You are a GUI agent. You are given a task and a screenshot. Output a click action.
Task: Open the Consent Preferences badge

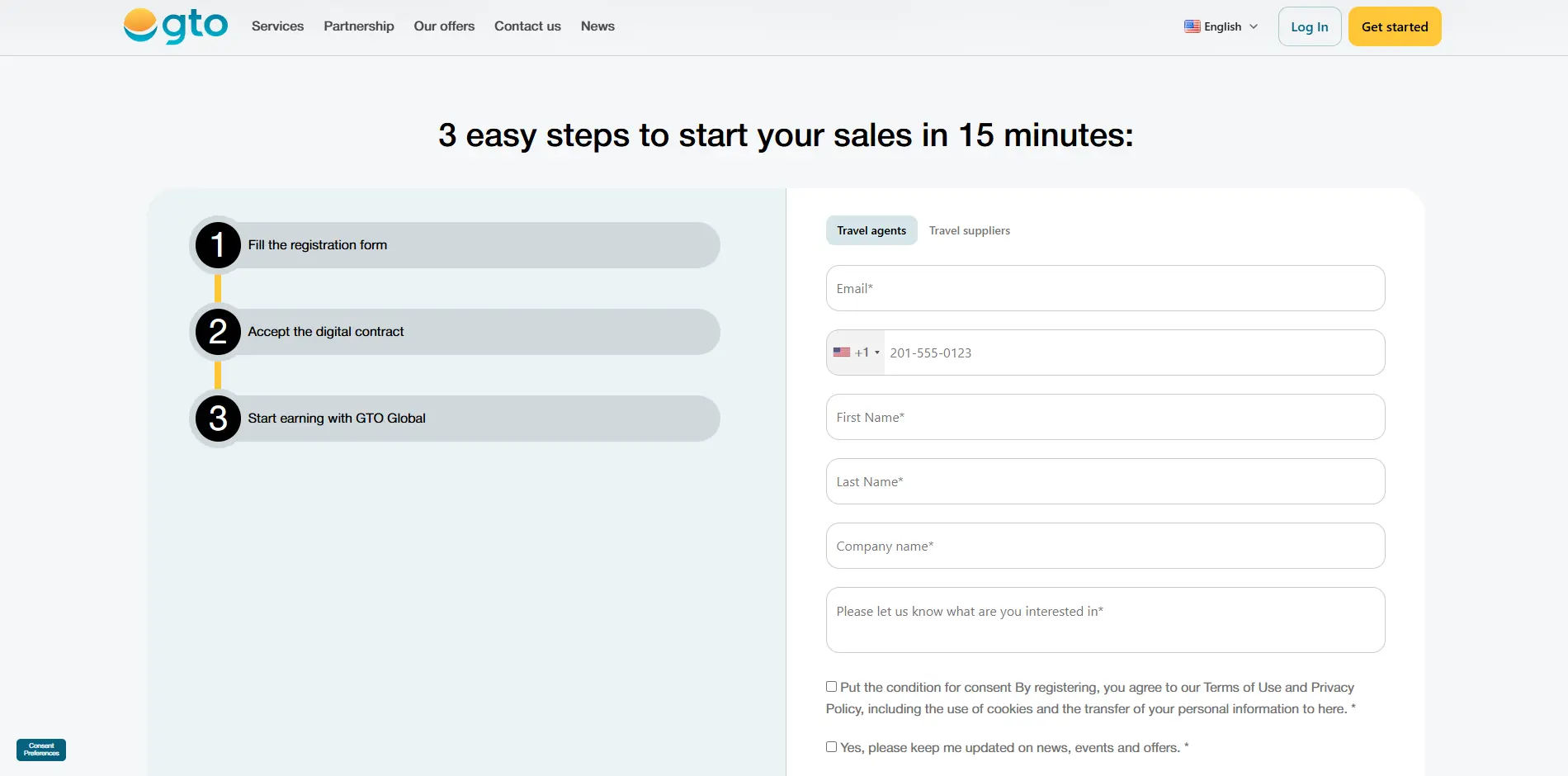pos(41,750)
